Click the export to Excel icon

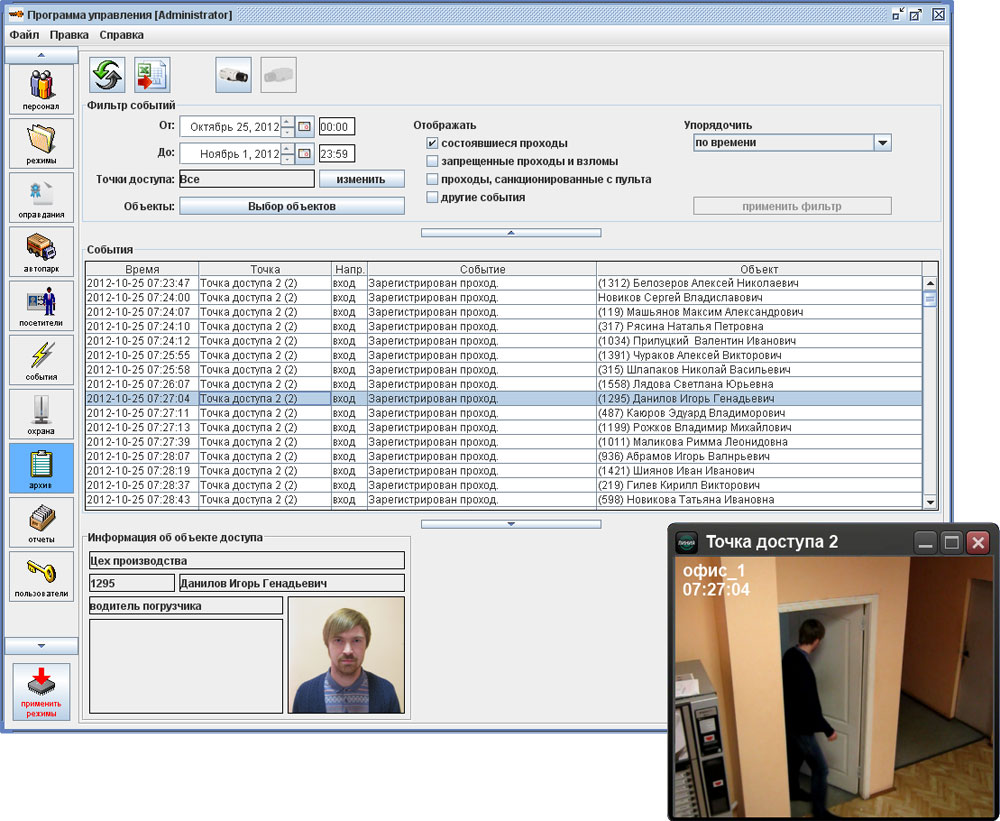coord(153,75)
